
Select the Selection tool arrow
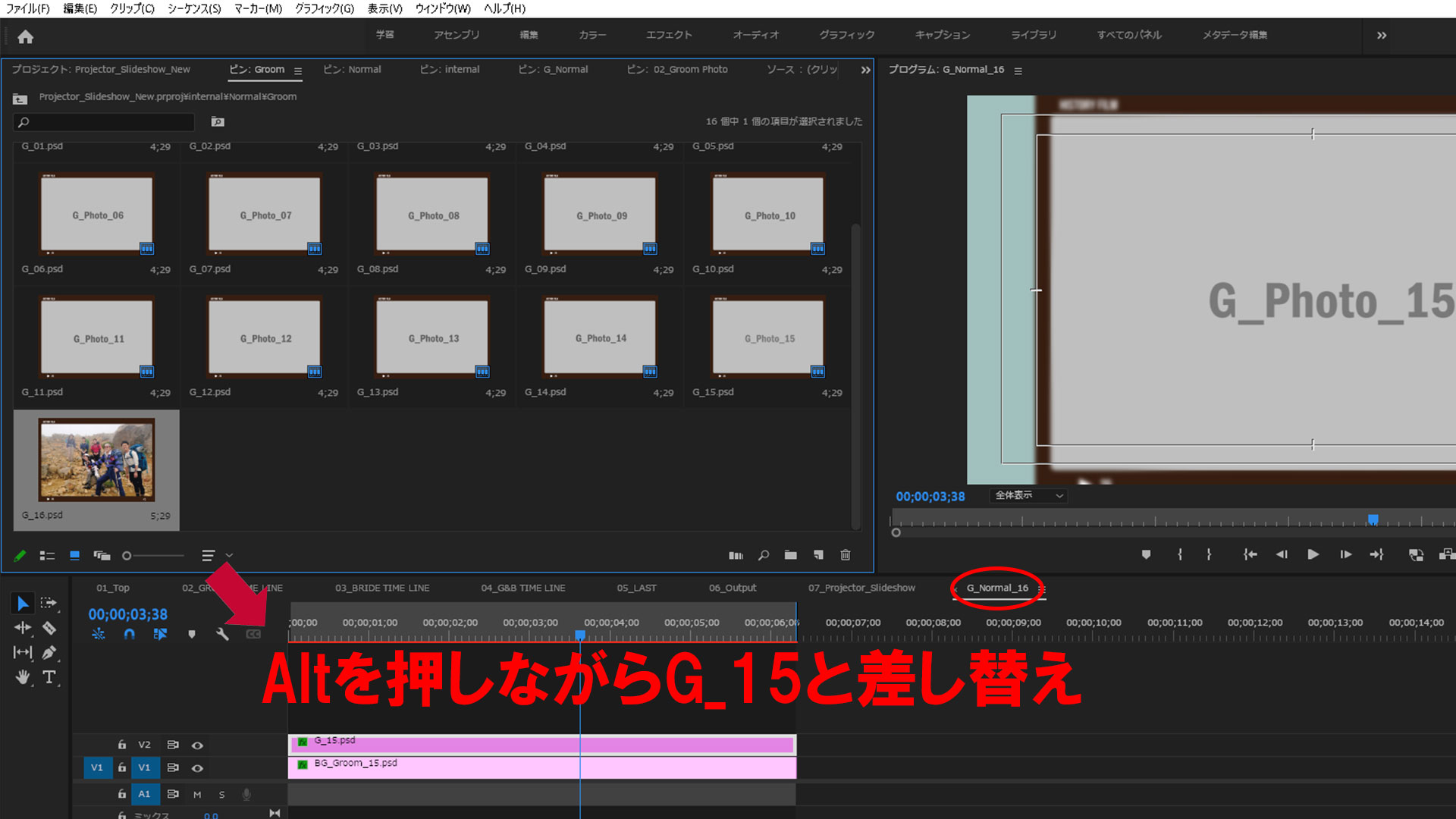[23, 603]
